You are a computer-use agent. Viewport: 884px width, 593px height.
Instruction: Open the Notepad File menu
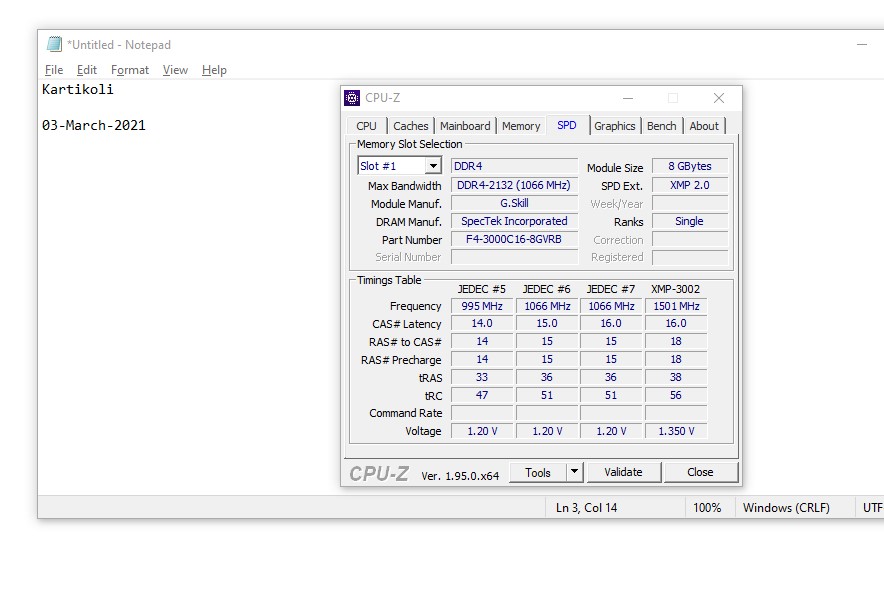point(54,70)
